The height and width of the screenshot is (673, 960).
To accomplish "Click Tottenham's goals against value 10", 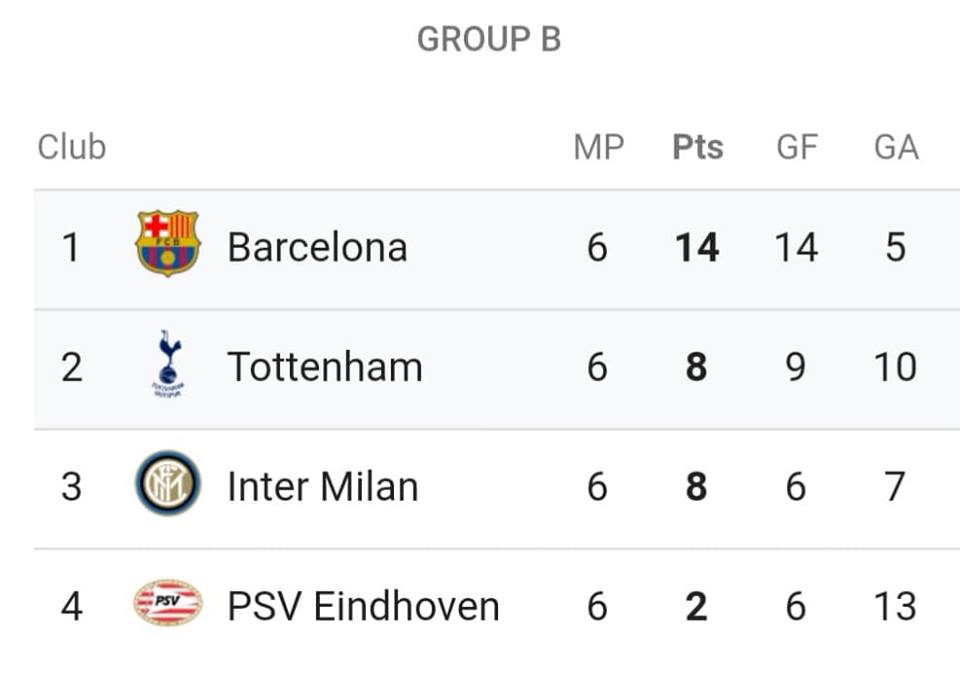I will pyautogui.click(x=895, y=367).
